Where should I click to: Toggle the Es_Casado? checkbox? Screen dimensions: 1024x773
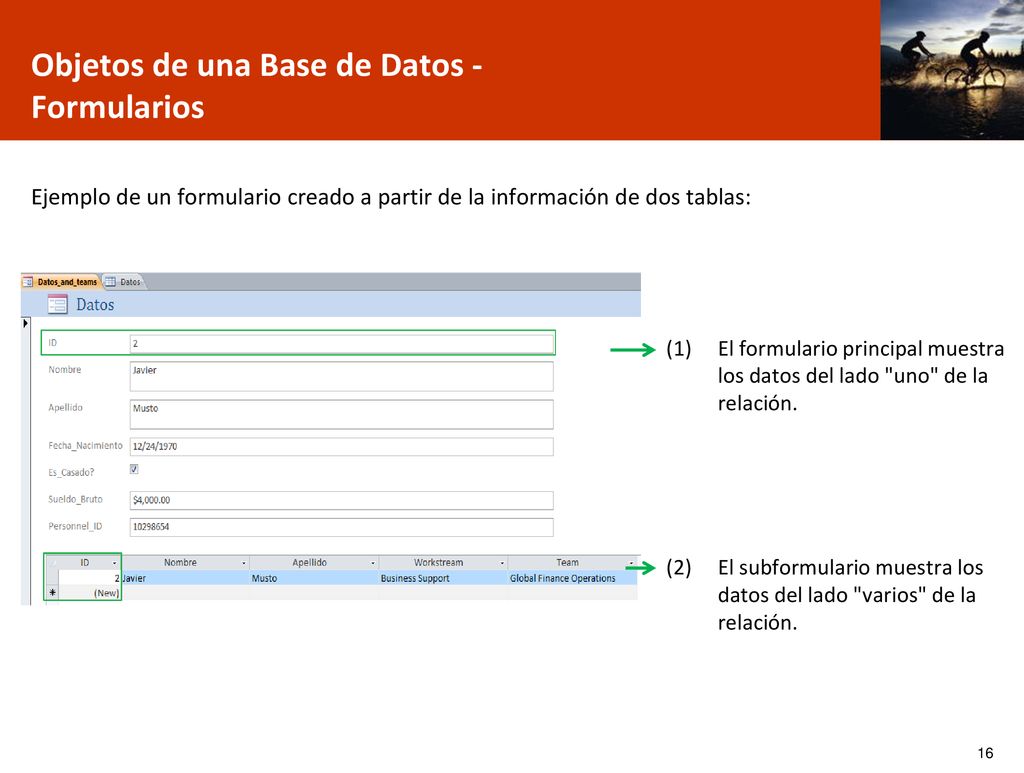pyautogui.click(x=134, y=469)
